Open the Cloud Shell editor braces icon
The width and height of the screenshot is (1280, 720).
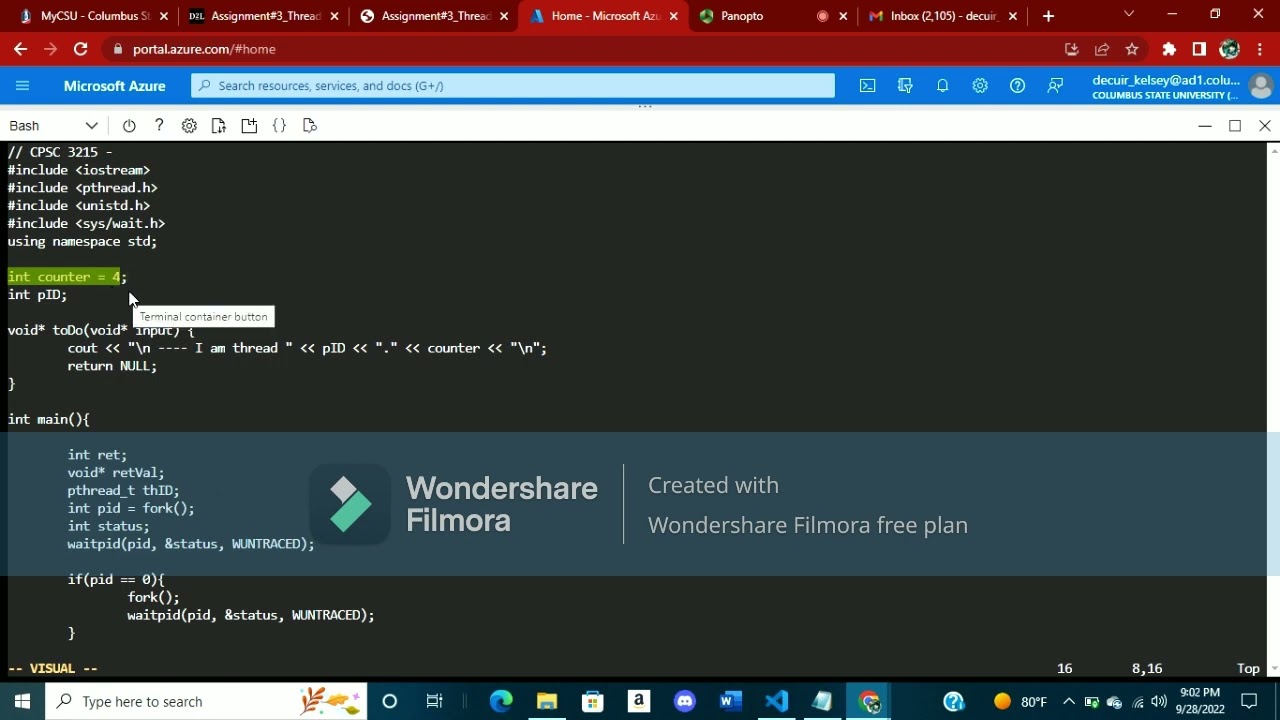pos(279,126)
